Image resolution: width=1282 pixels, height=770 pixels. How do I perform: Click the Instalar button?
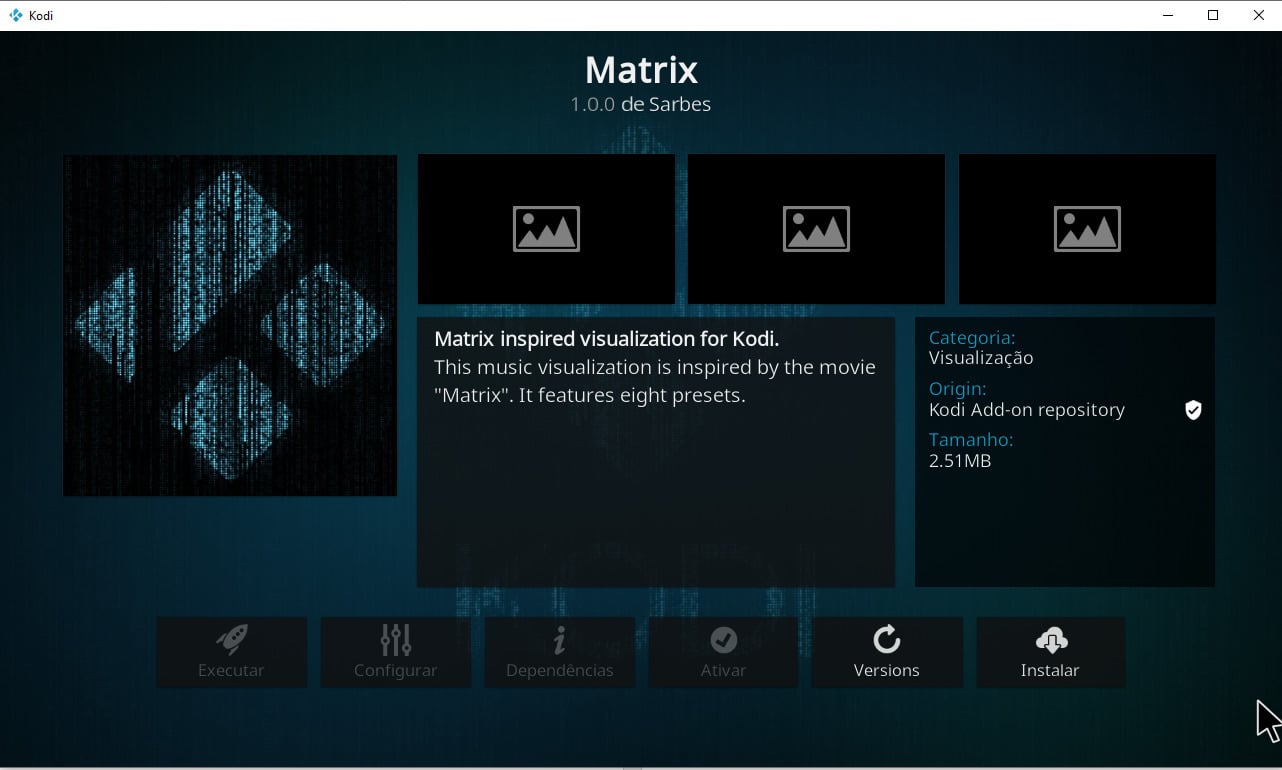[x=1050, y=652]
